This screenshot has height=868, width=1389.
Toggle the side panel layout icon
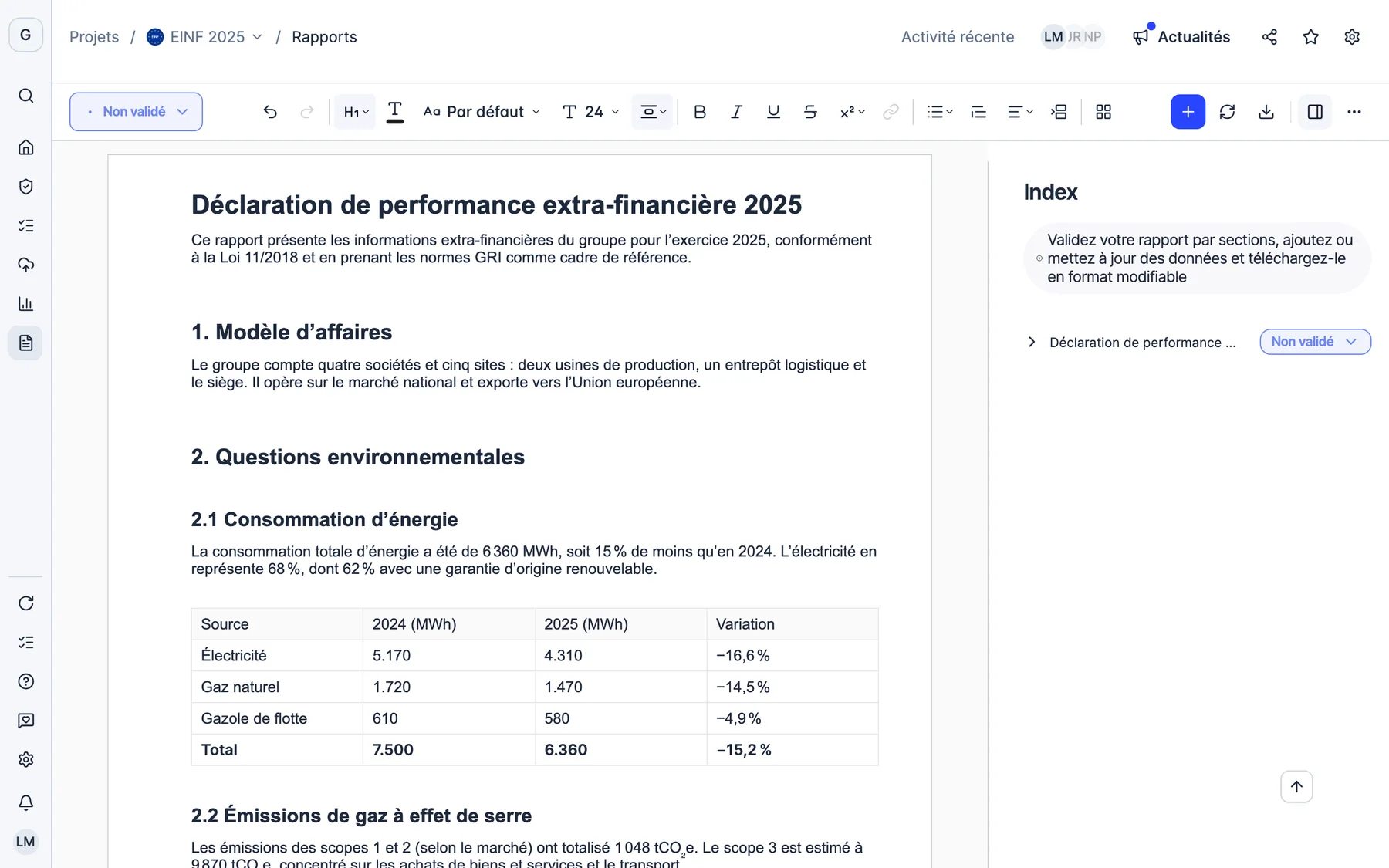(1315, 112)
